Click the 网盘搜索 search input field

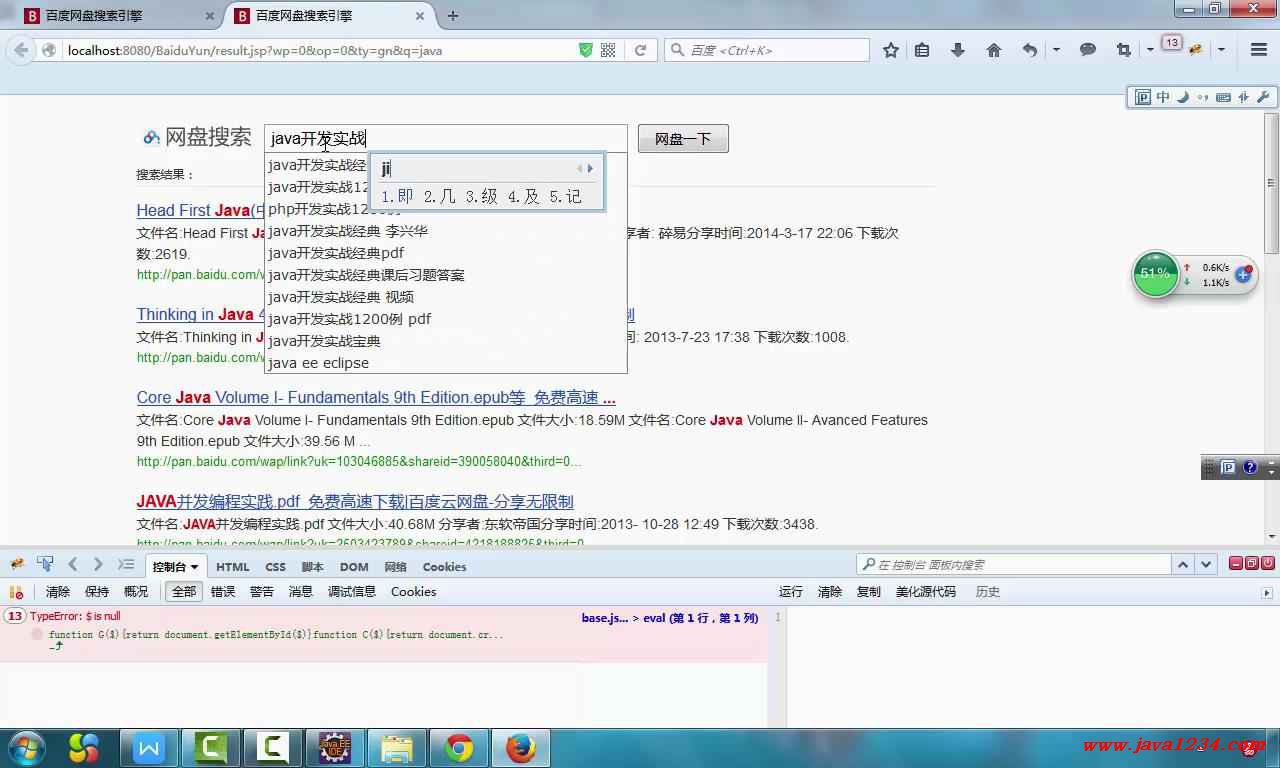point(446,139)
